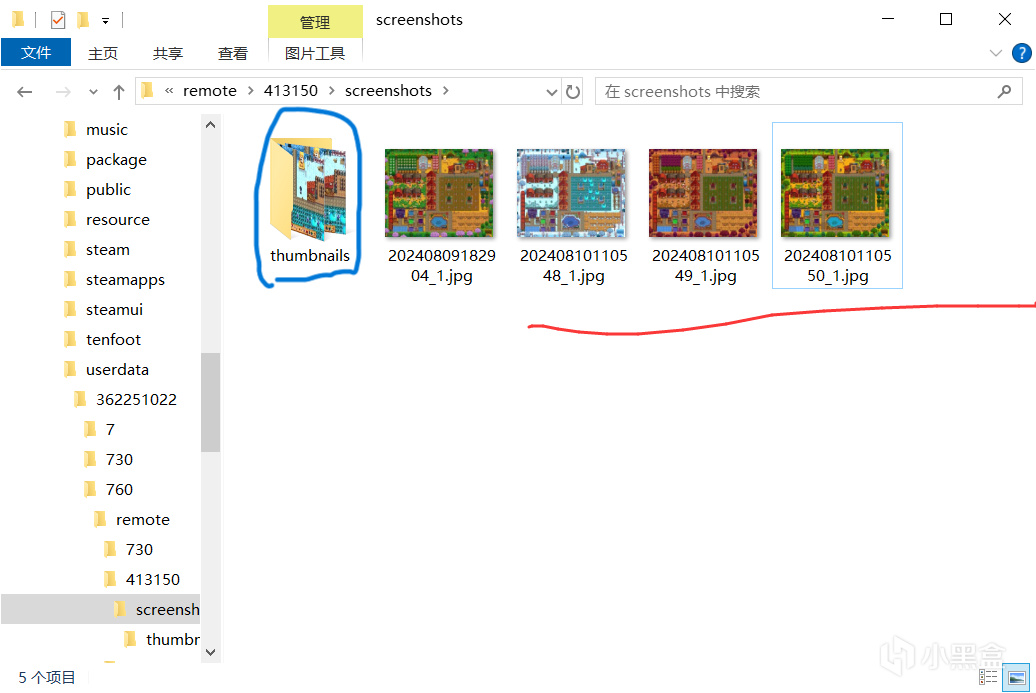Open Help with the question mark icon

[1021, 53]
